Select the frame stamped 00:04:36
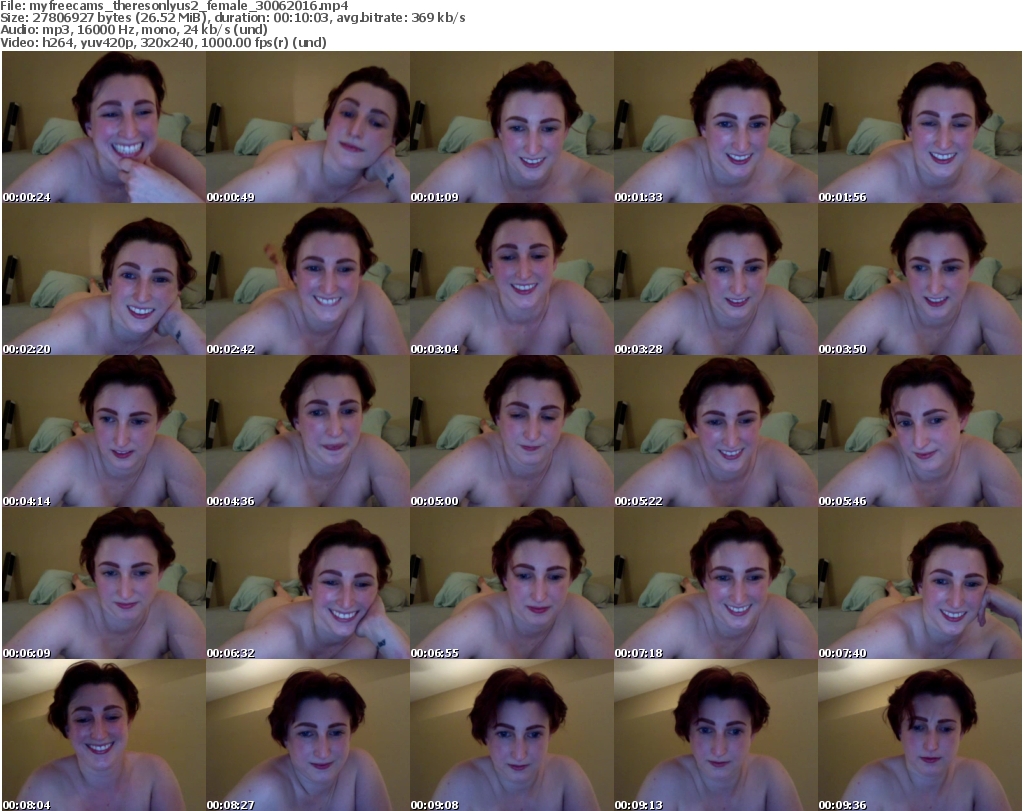 coord(308,432)
